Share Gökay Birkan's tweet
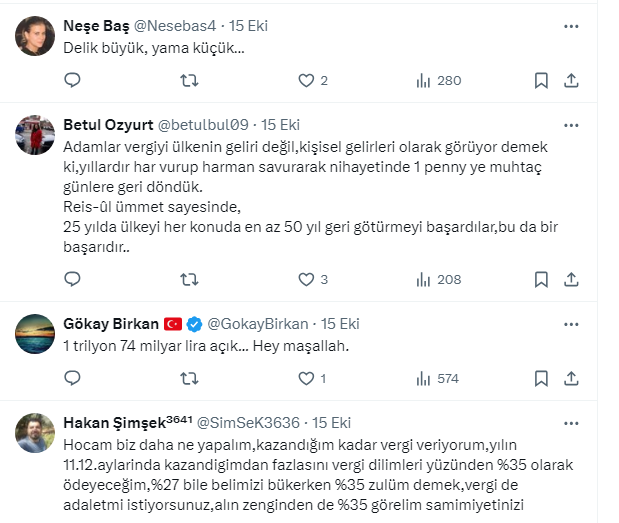 tap(571, 379)
